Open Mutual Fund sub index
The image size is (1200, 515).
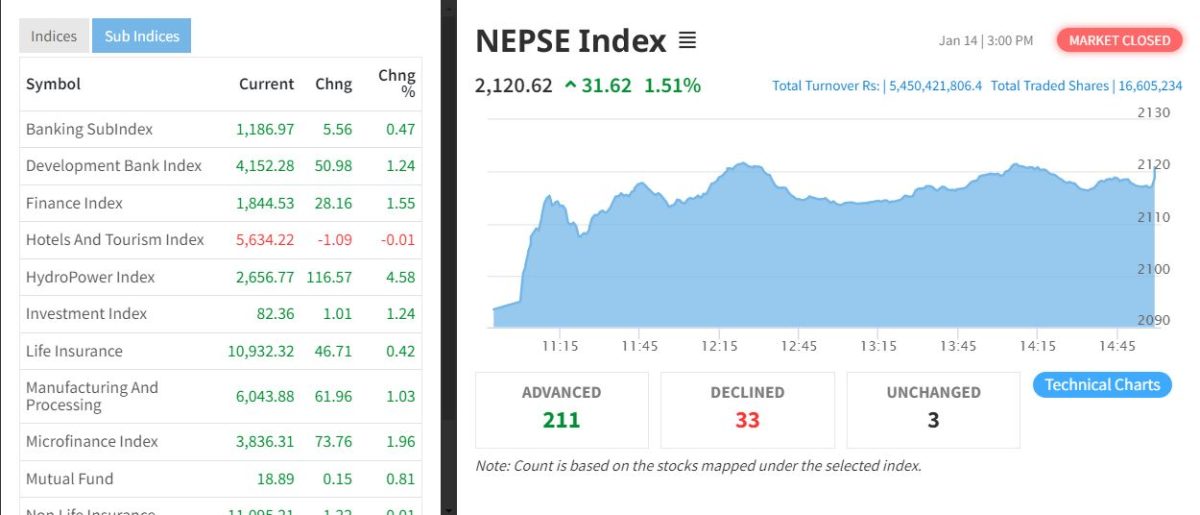[x=70, y=479]
